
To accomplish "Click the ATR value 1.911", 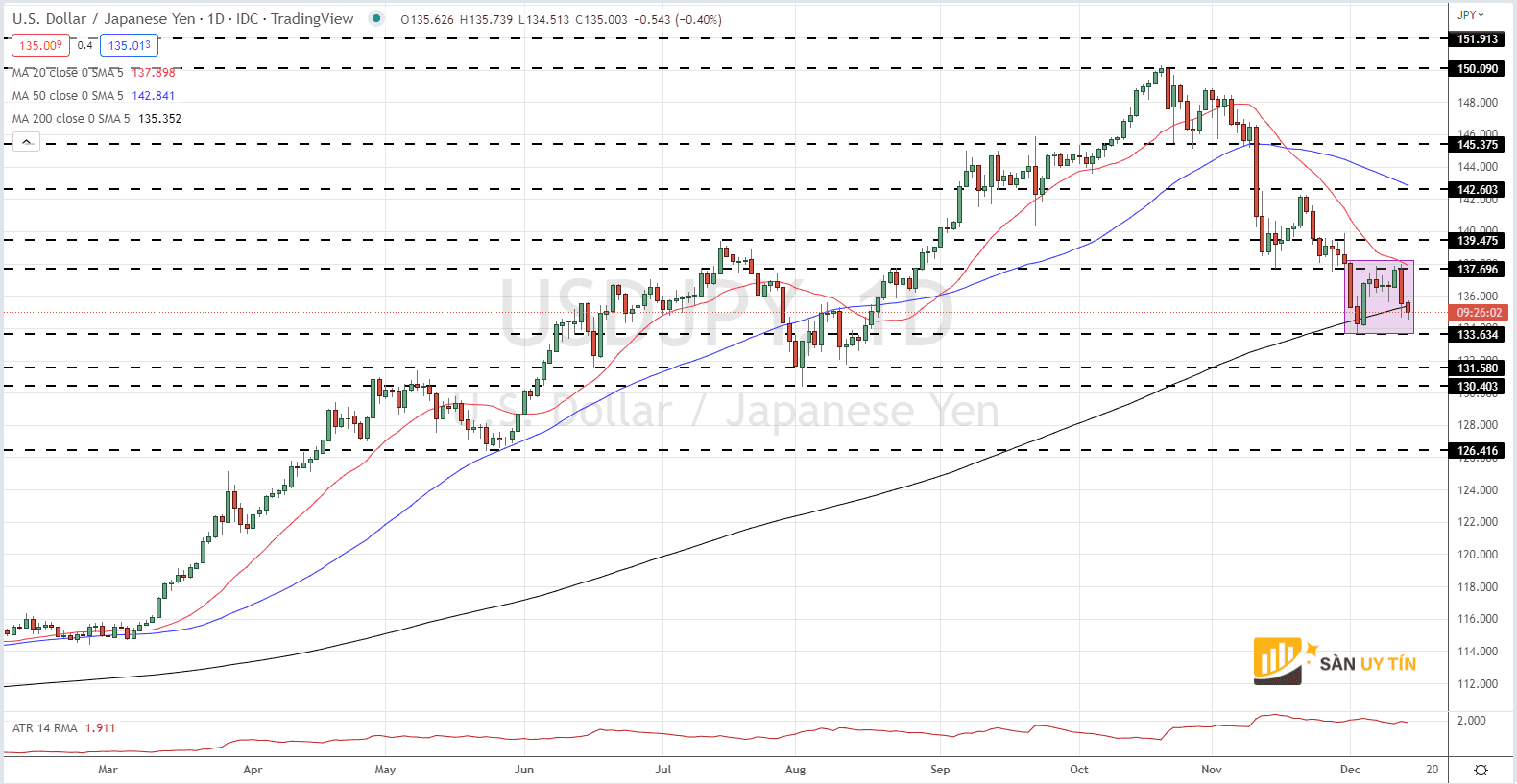I will [x=100, y=728].
